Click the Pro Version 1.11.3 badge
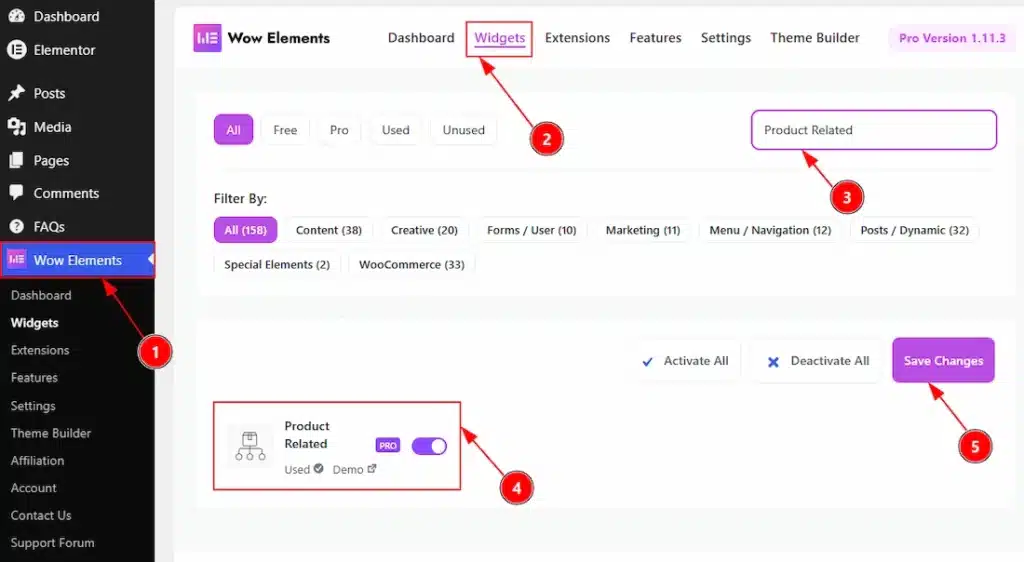 [952, 38]
